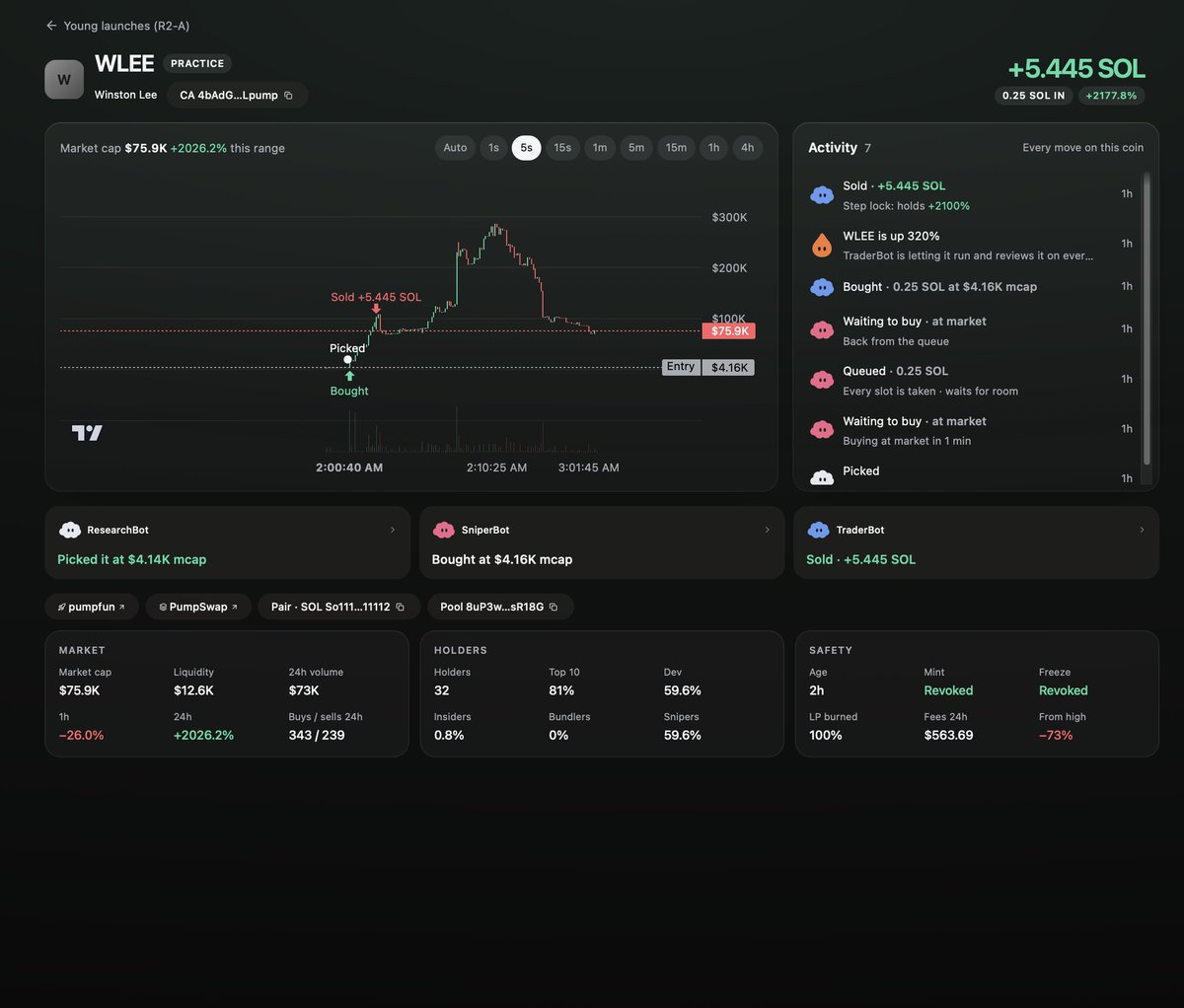Click the Entry $4.16K price label
The height and width of the screenshot is (1008, 1184).
708,367
